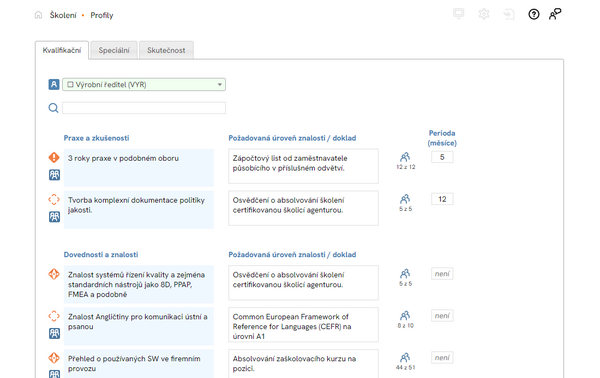Viewport: 600px width, 378px height.
Task: Open the help question mark icon
Action: tap(534, 15)
